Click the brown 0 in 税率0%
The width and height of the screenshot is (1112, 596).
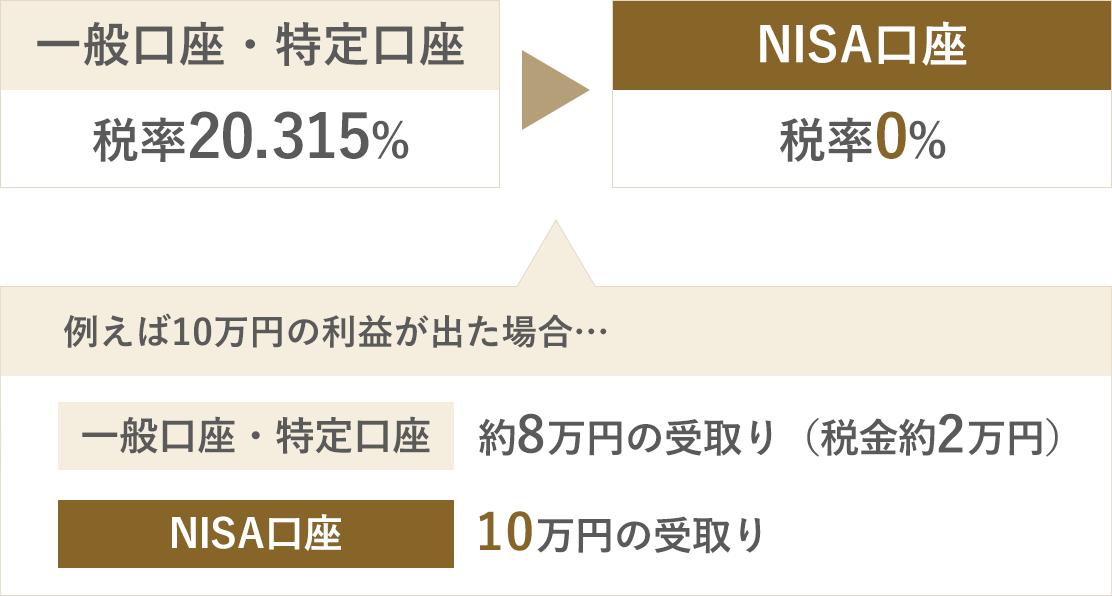889,142
